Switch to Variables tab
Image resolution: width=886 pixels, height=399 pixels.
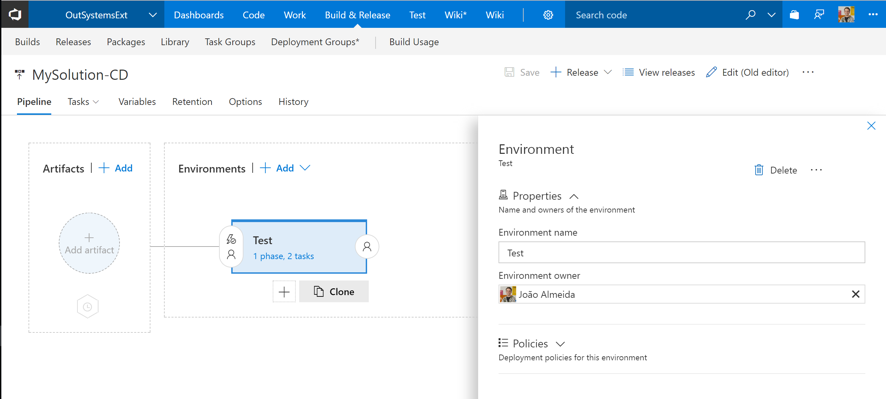click(x=137, y=102)
